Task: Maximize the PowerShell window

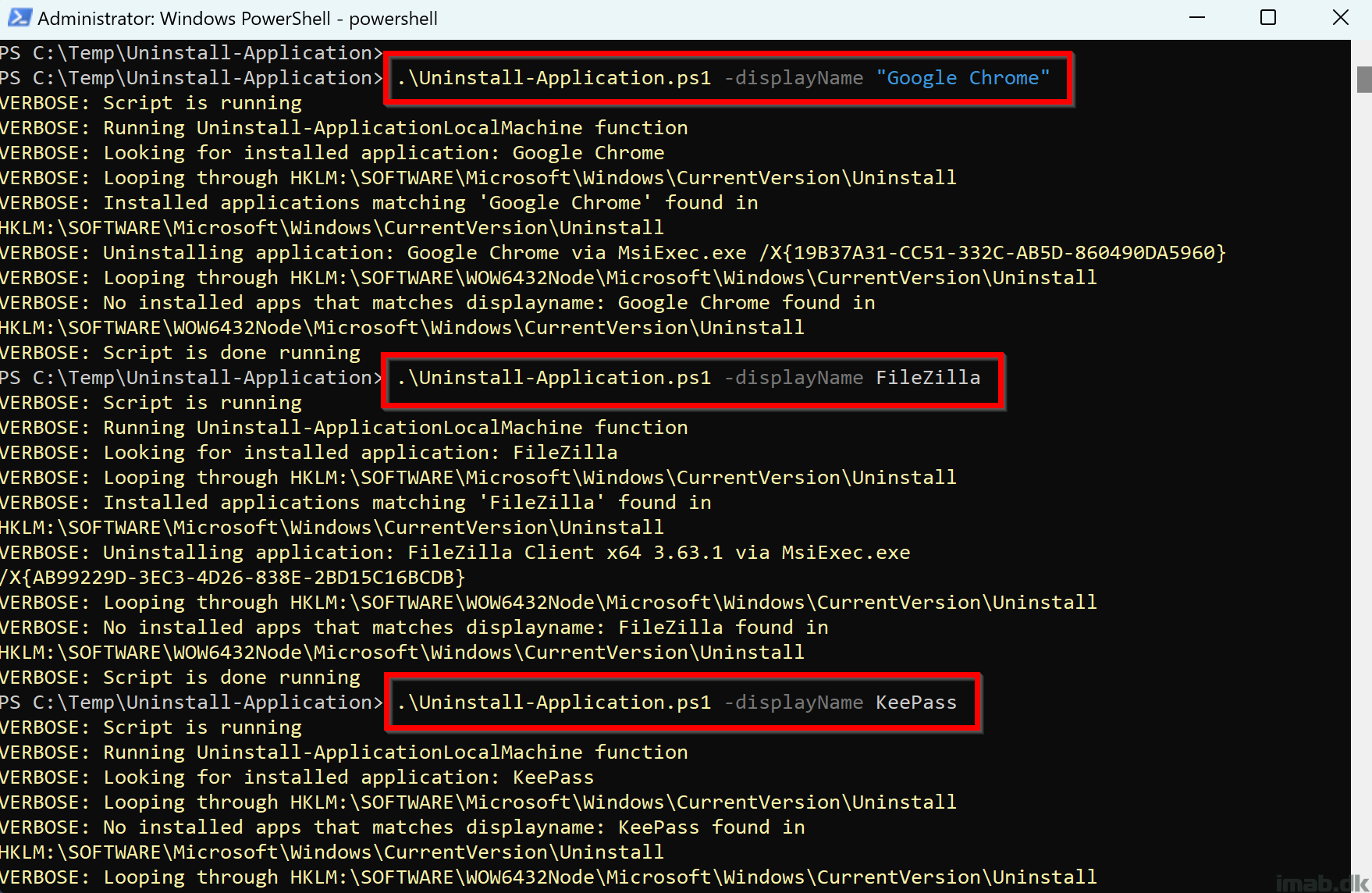Action: [1268, 17]
